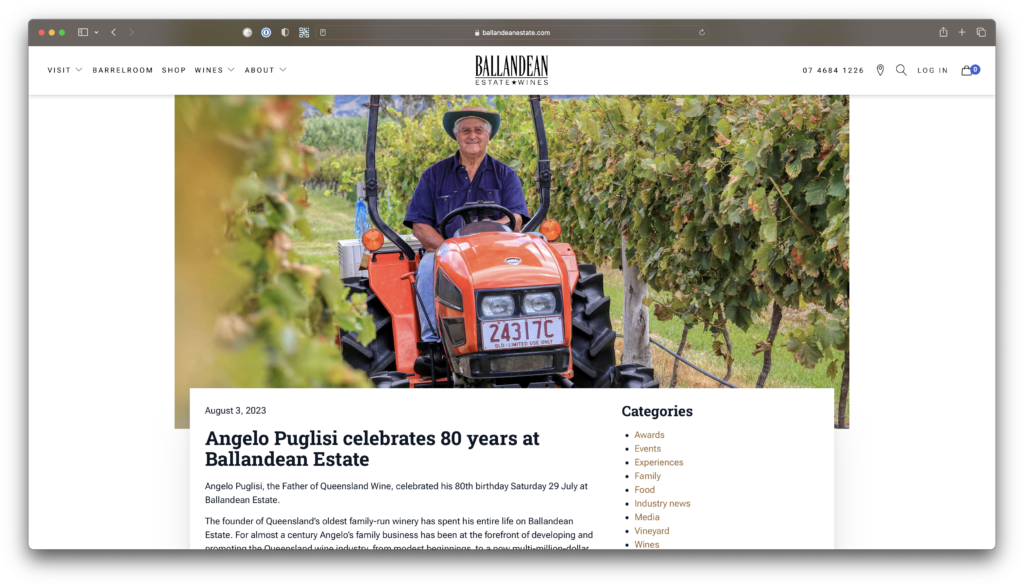Viewport: 1024px width, 587px height.
Task: Reload the page with refresh icon
Action: pos(702,32)
